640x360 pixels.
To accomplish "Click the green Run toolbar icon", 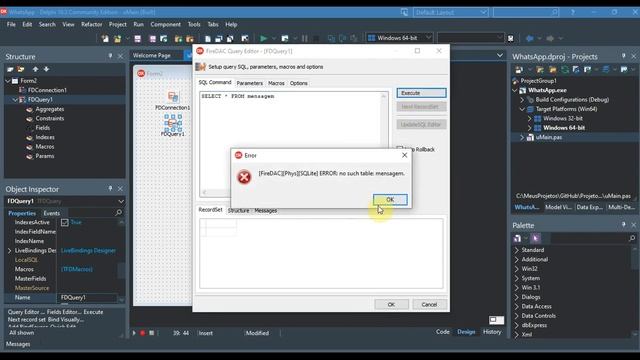I will pos(263,38).
